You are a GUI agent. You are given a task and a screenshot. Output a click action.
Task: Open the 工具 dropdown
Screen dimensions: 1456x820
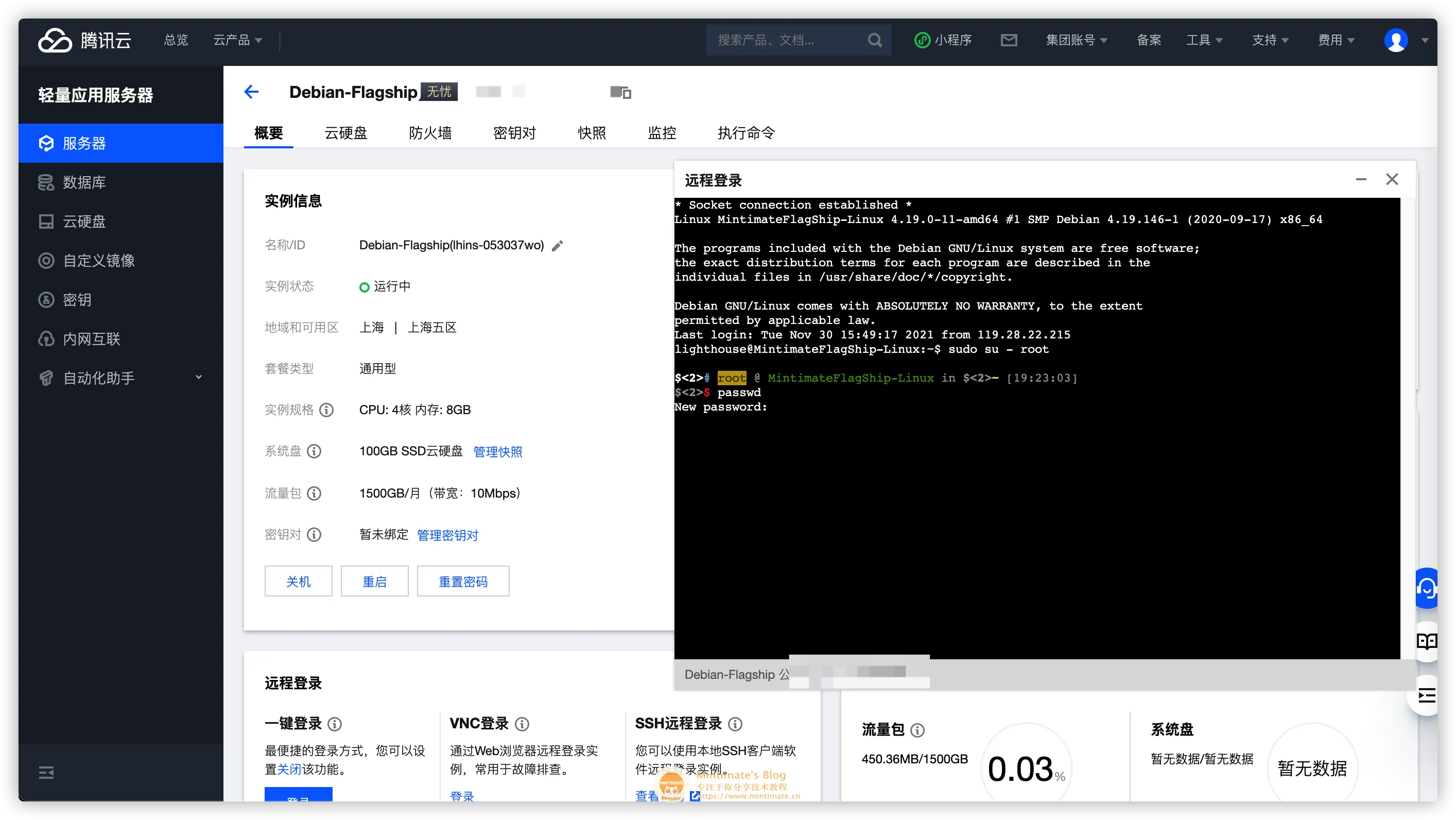point(1204,40)
